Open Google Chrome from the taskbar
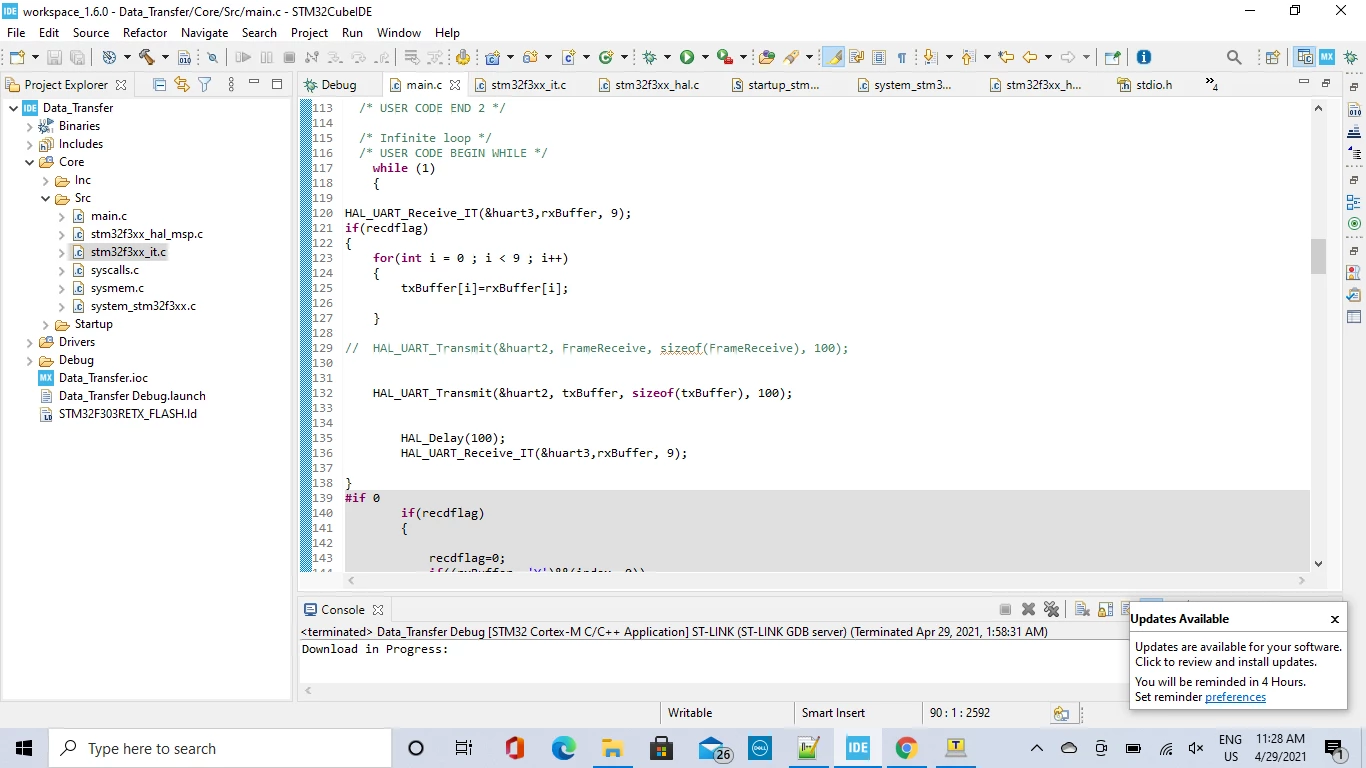This screenshot has height=768, width=1366. 906,748
